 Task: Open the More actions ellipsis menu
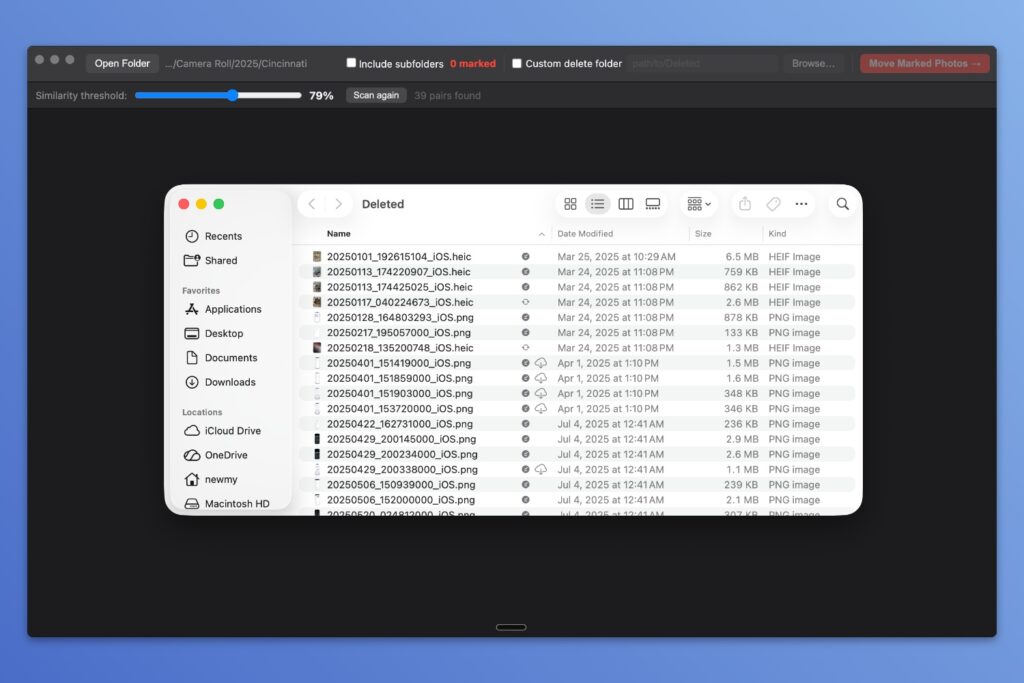tap(801, 204)
